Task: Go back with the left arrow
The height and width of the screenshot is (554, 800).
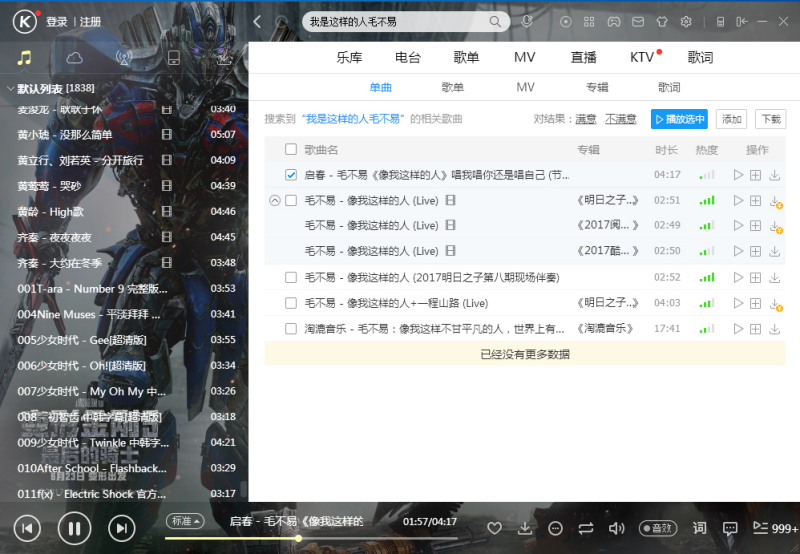Action: (x=257, y=21)
